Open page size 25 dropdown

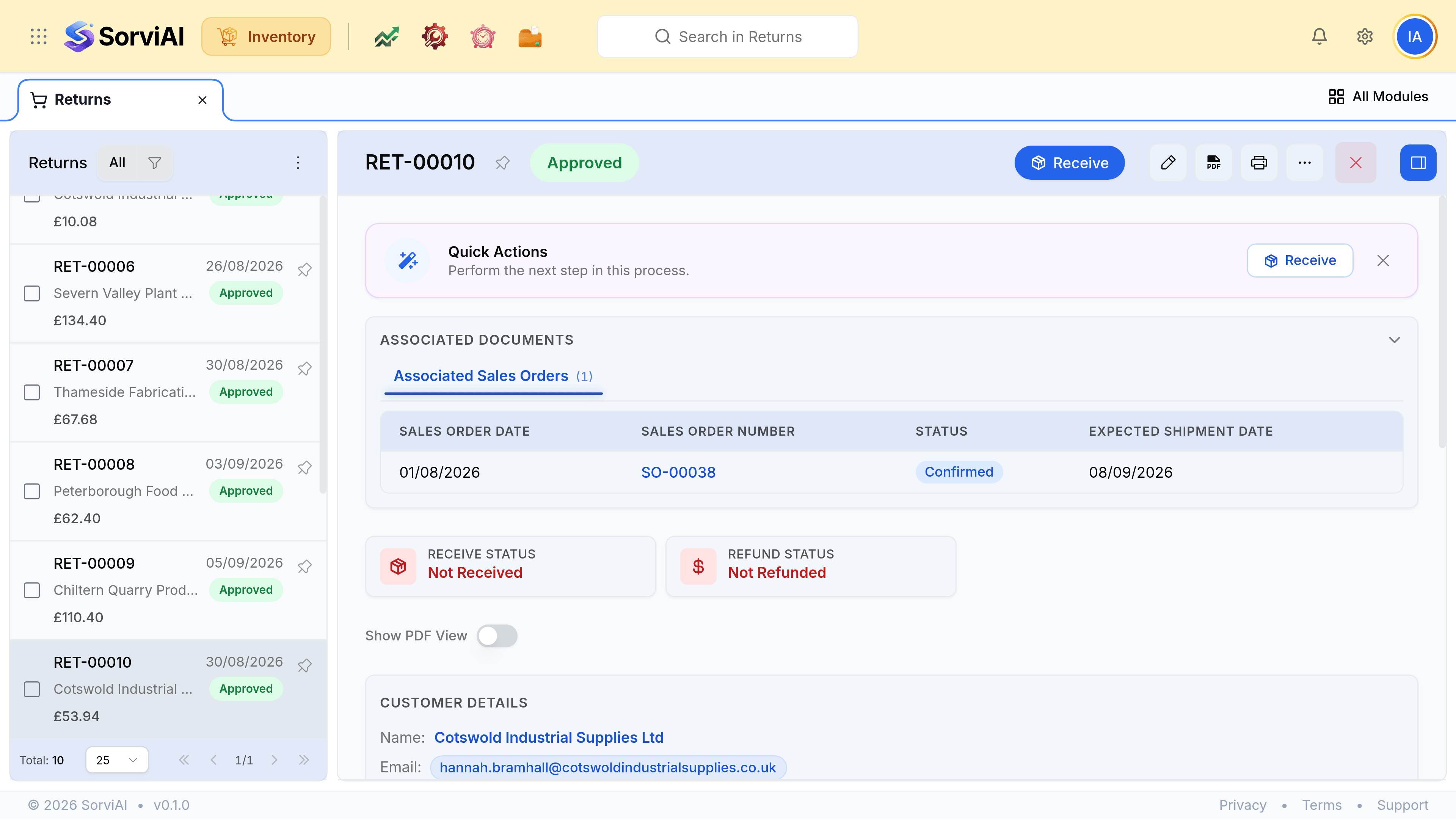coord(117,759)
